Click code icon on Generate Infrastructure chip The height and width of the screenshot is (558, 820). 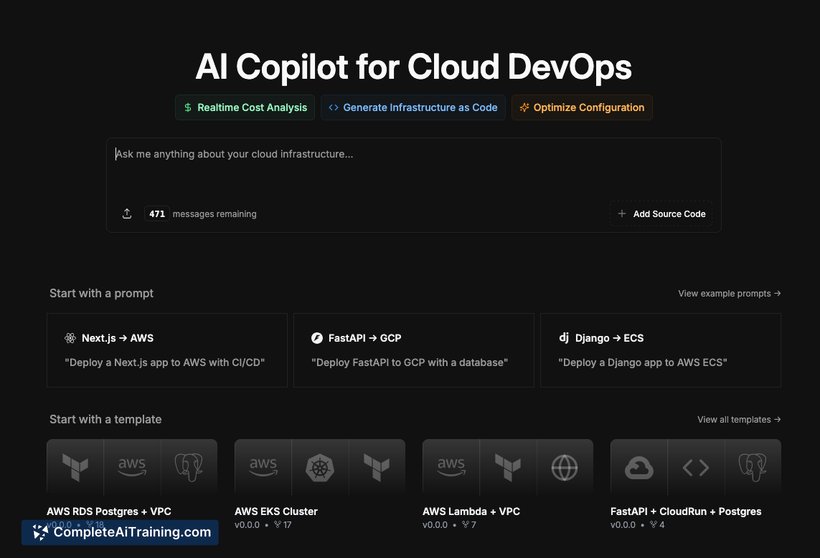tap(334, 108)
